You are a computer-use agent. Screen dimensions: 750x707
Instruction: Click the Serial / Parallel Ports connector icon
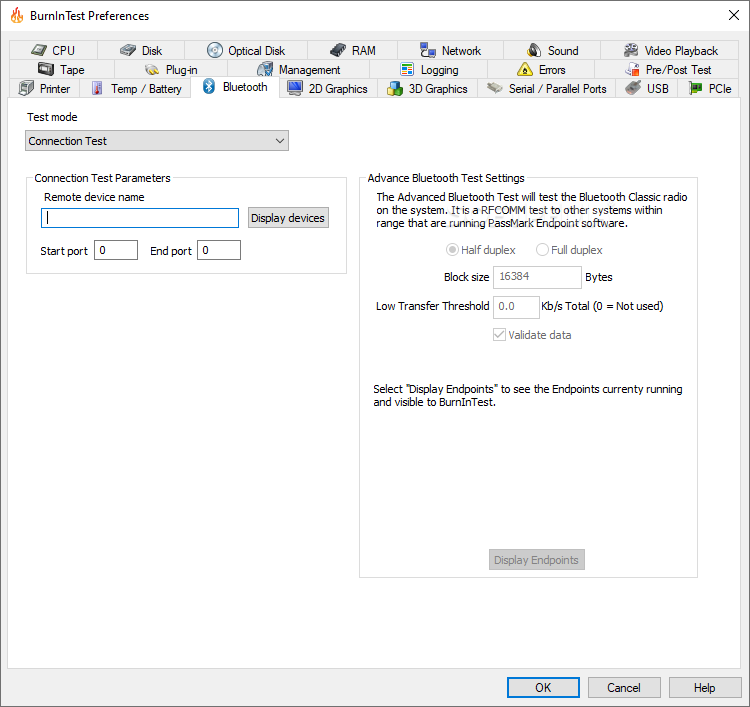point(495,88)
